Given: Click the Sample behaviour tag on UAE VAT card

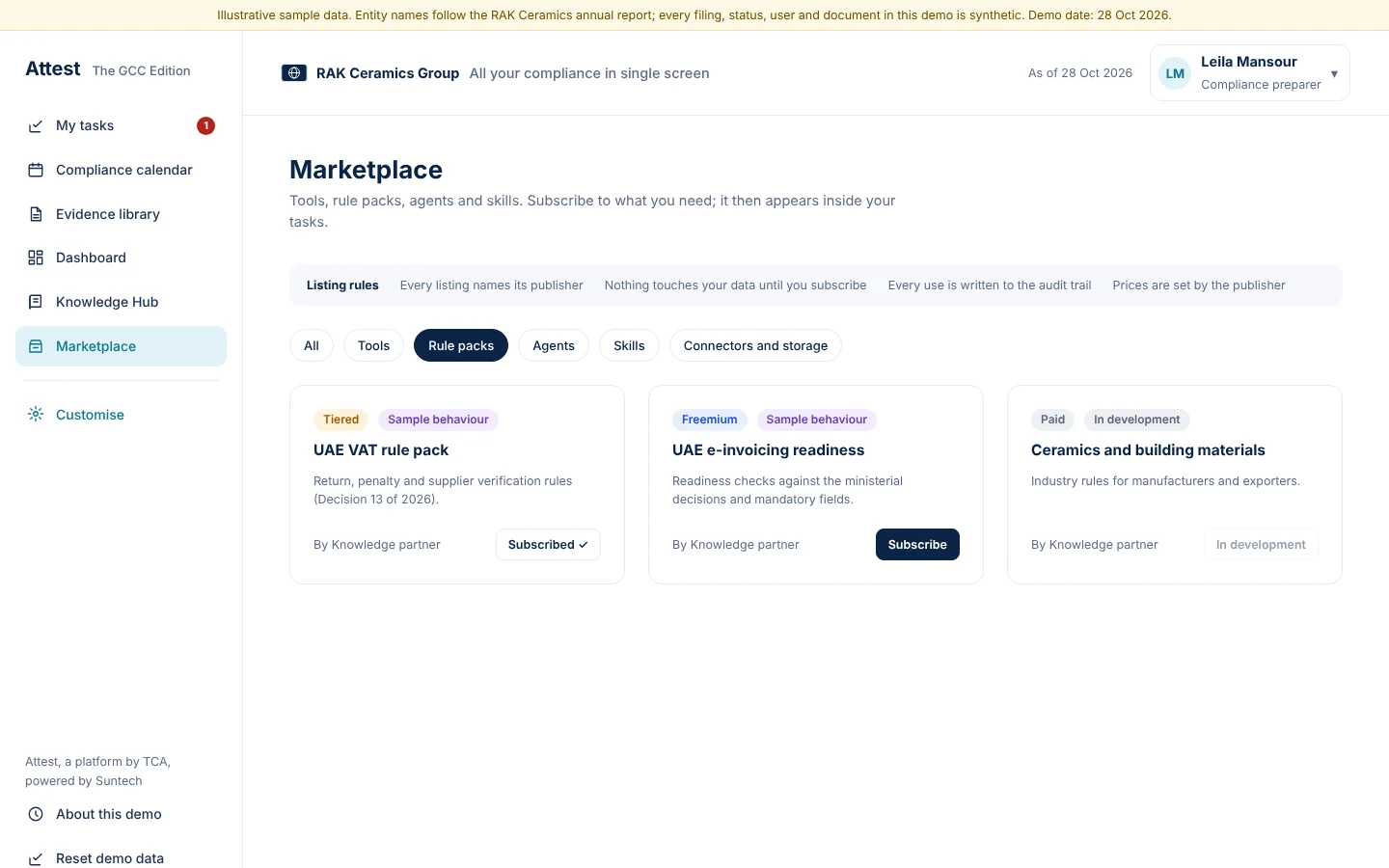Looking at the screenshot, I should (438, 420).
